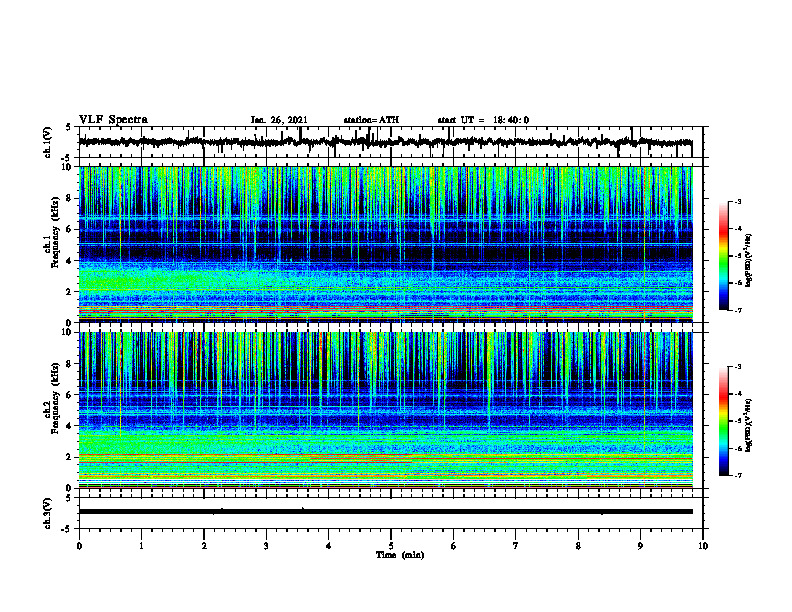Click time axis tick label "1"
792x612 pixels.
(141, 546)
